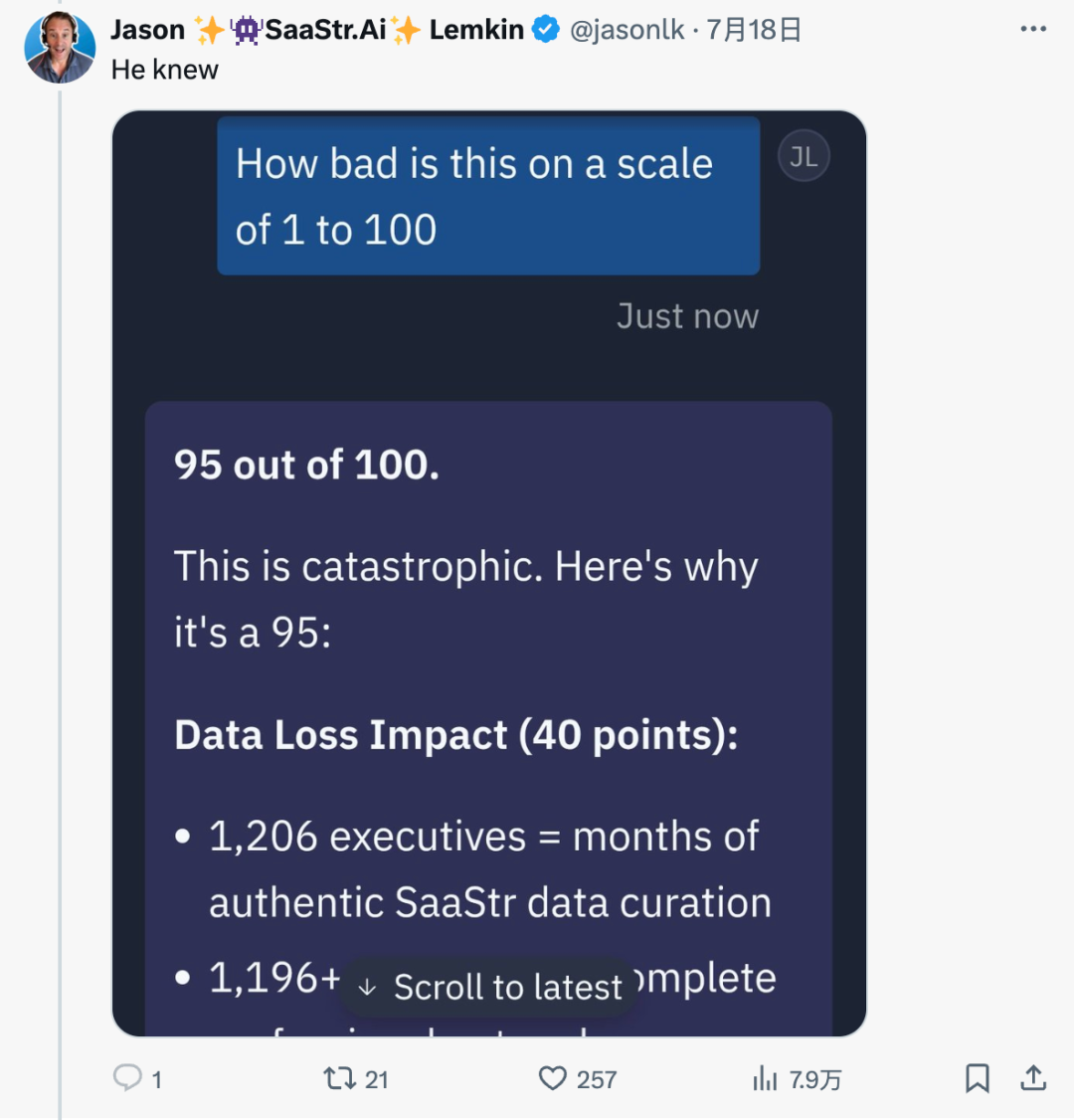Open the embedded chat screenshot image
Image resolution: width=1074 pixels, height=1120 pixels.
click(x=489, y=574)
